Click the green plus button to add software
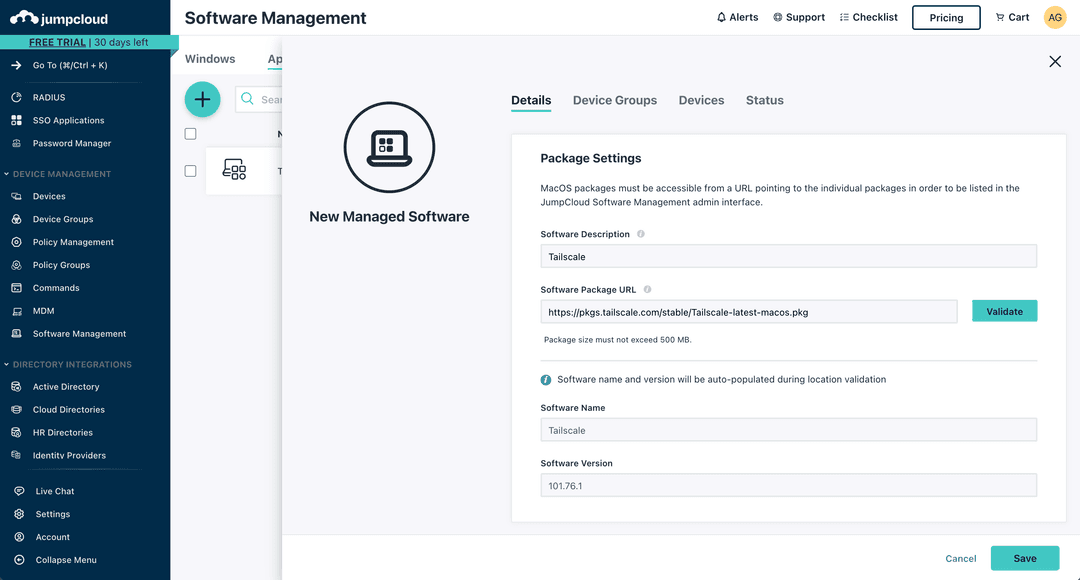 (x=203, y=100)
